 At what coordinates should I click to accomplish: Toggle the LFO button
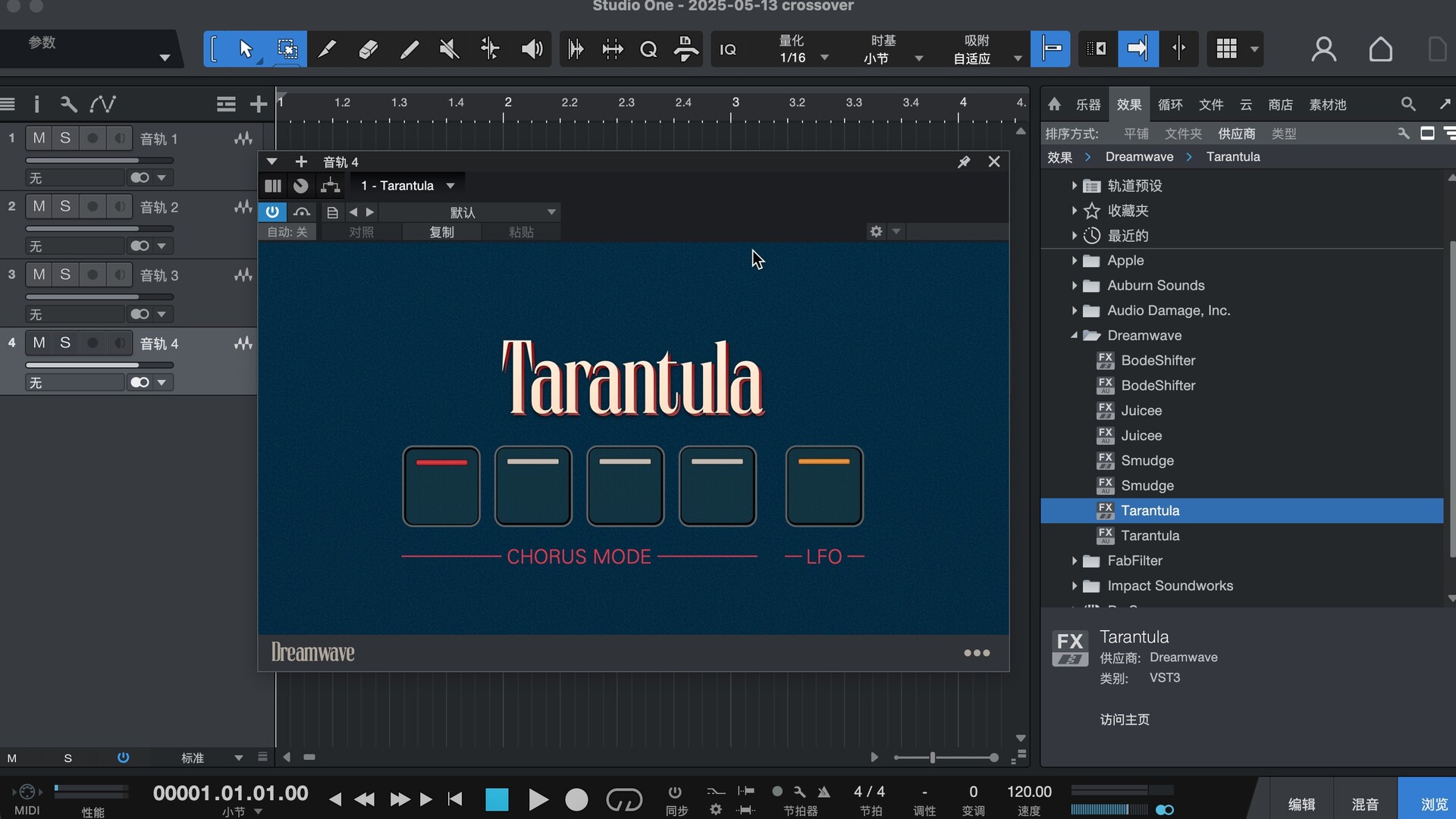click(x=824, y=486)
